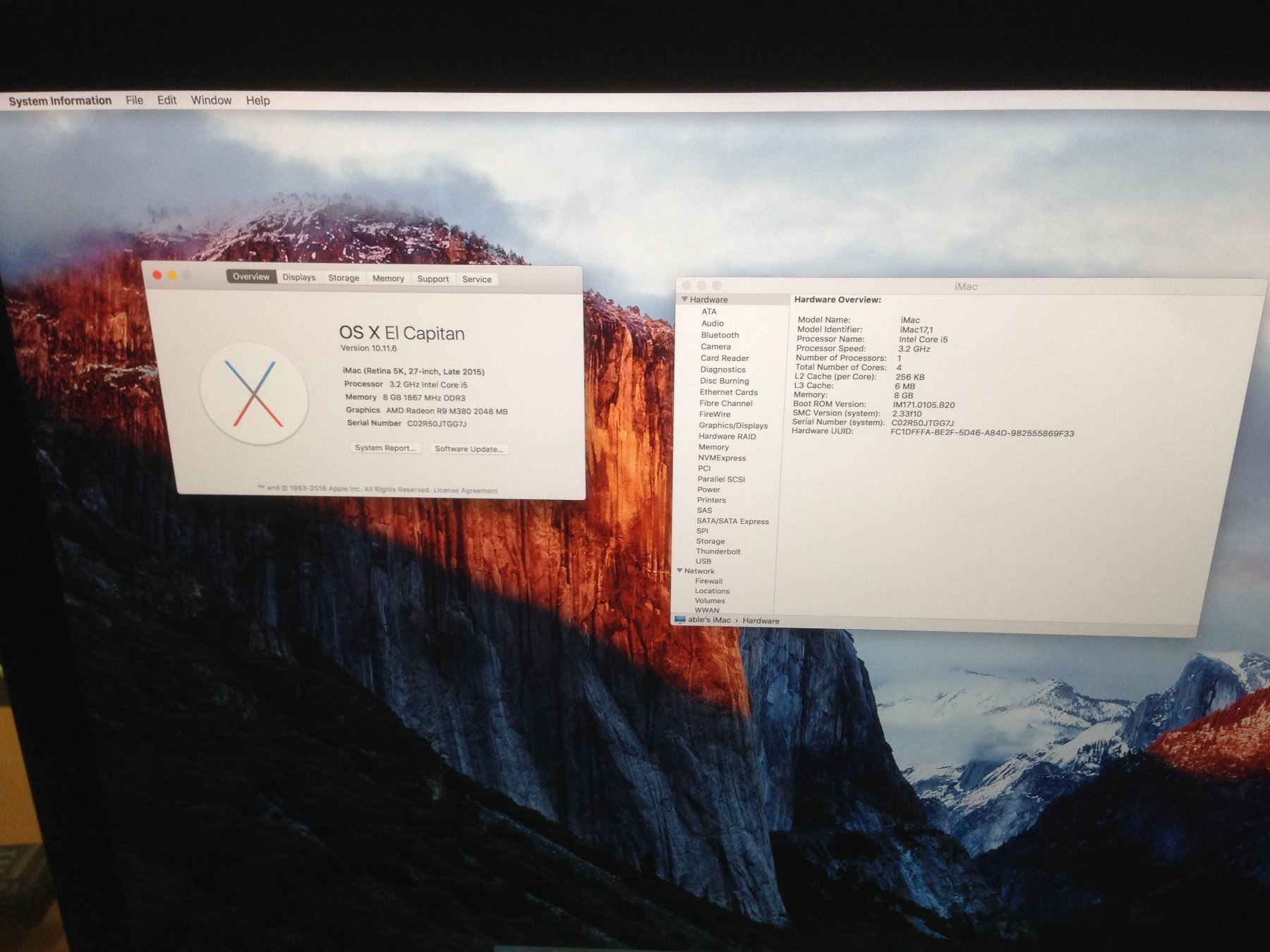This screenshot has width=1270, height=952.
Task: Open the Window menu
Action: coord(211,100)
